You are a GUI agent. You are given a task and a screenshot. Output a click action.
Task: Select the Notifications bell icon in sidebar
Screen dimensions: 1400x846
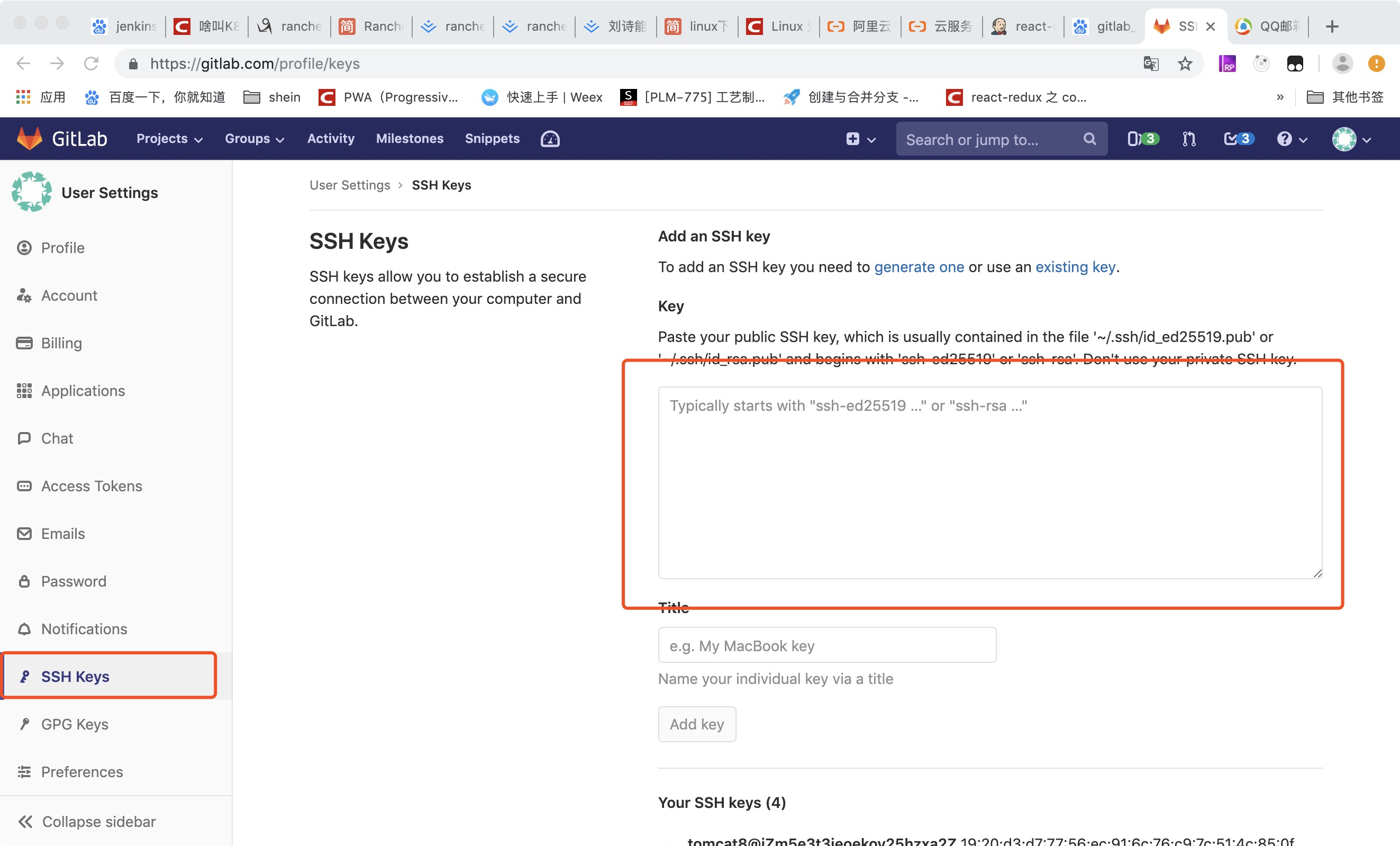pos(24,629)
